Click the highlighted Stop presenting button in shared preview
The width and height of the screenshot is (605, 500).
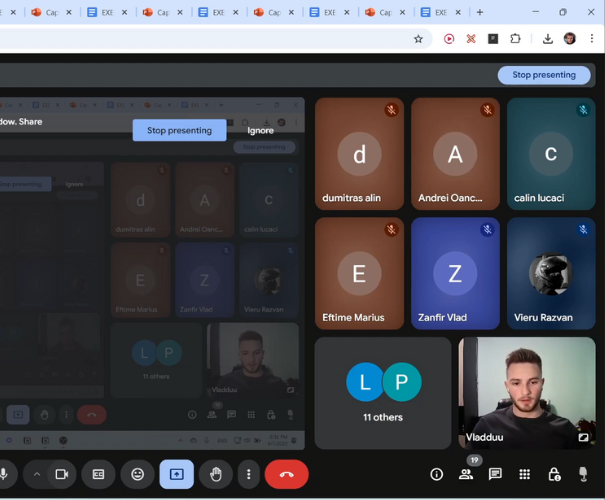pos(179,130)
